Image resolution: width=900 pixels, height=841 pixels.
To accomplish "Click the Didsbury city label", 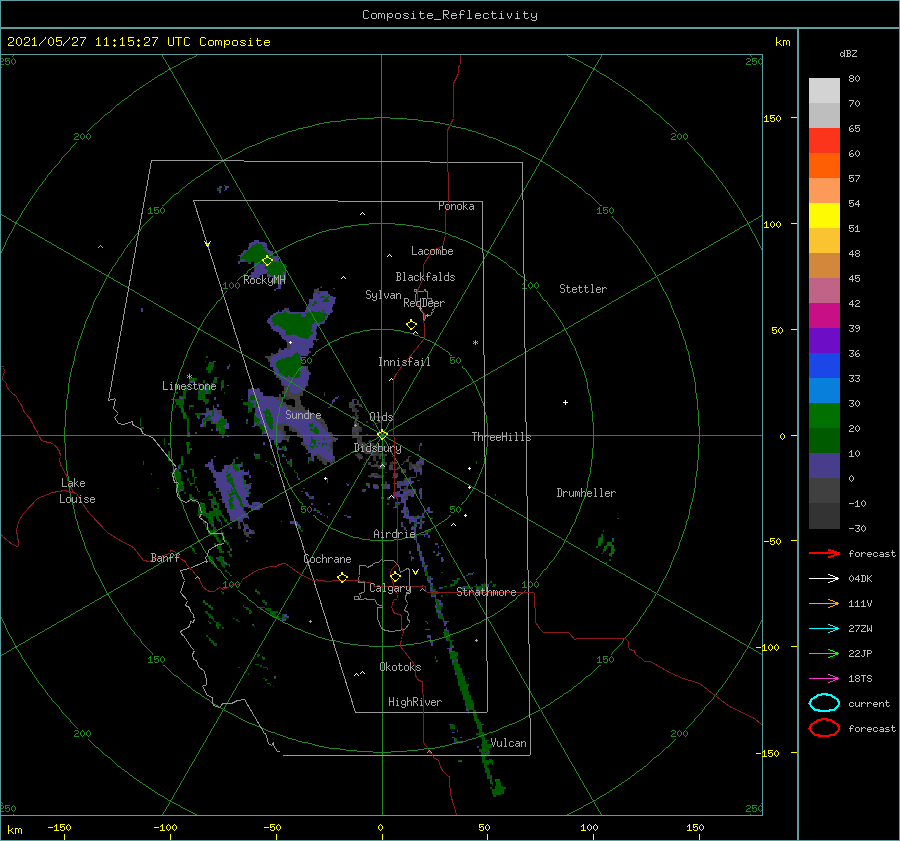I will pyautogui.click(x=378, y=448).
